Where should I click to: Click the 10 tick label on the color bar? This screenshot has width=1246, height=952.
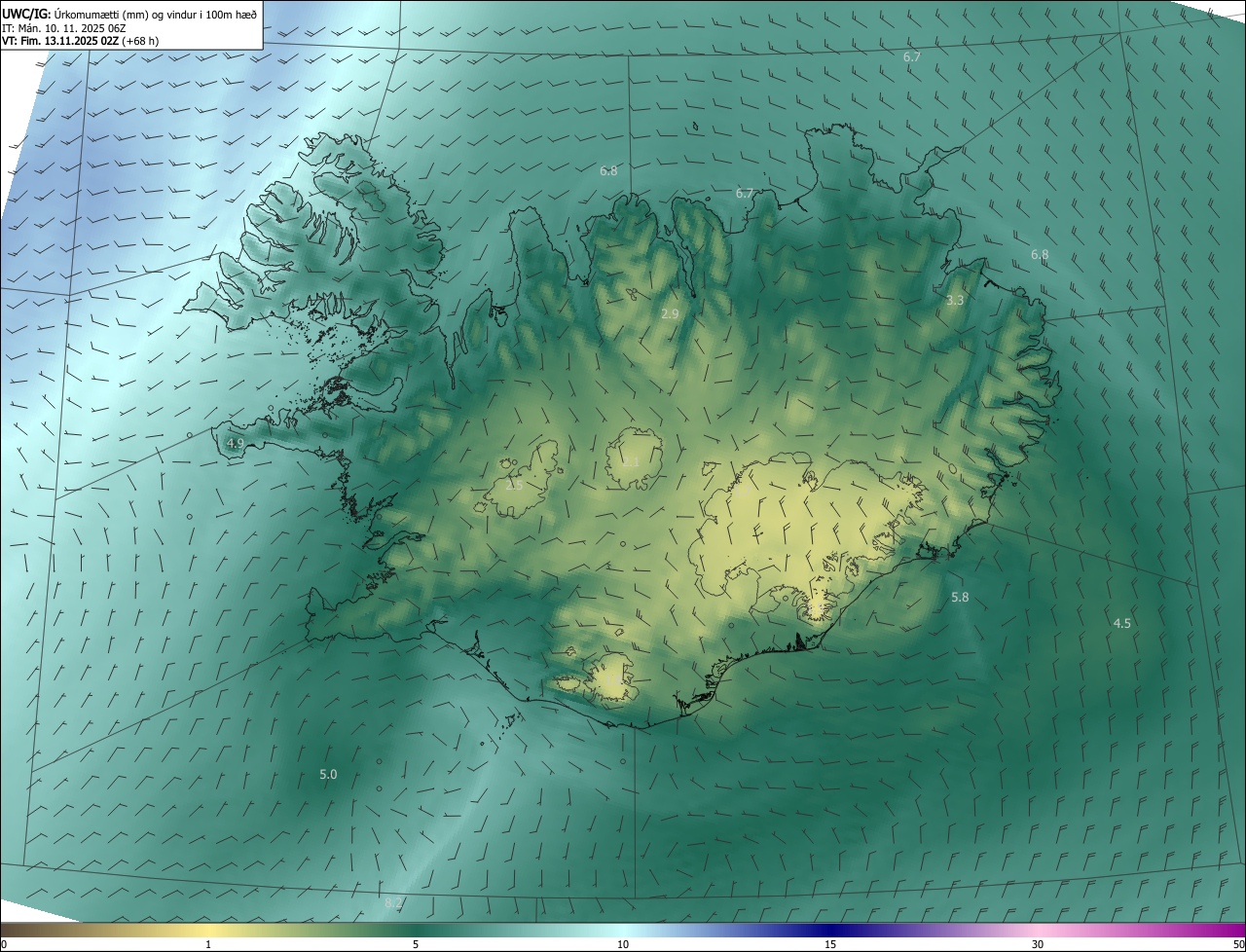[x=623, y=944]
